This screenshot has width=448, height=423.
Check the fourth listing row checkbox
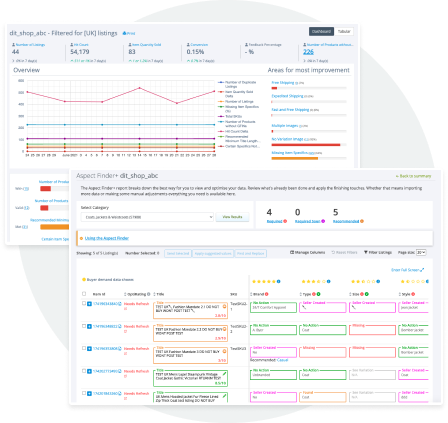pos(84,371)
